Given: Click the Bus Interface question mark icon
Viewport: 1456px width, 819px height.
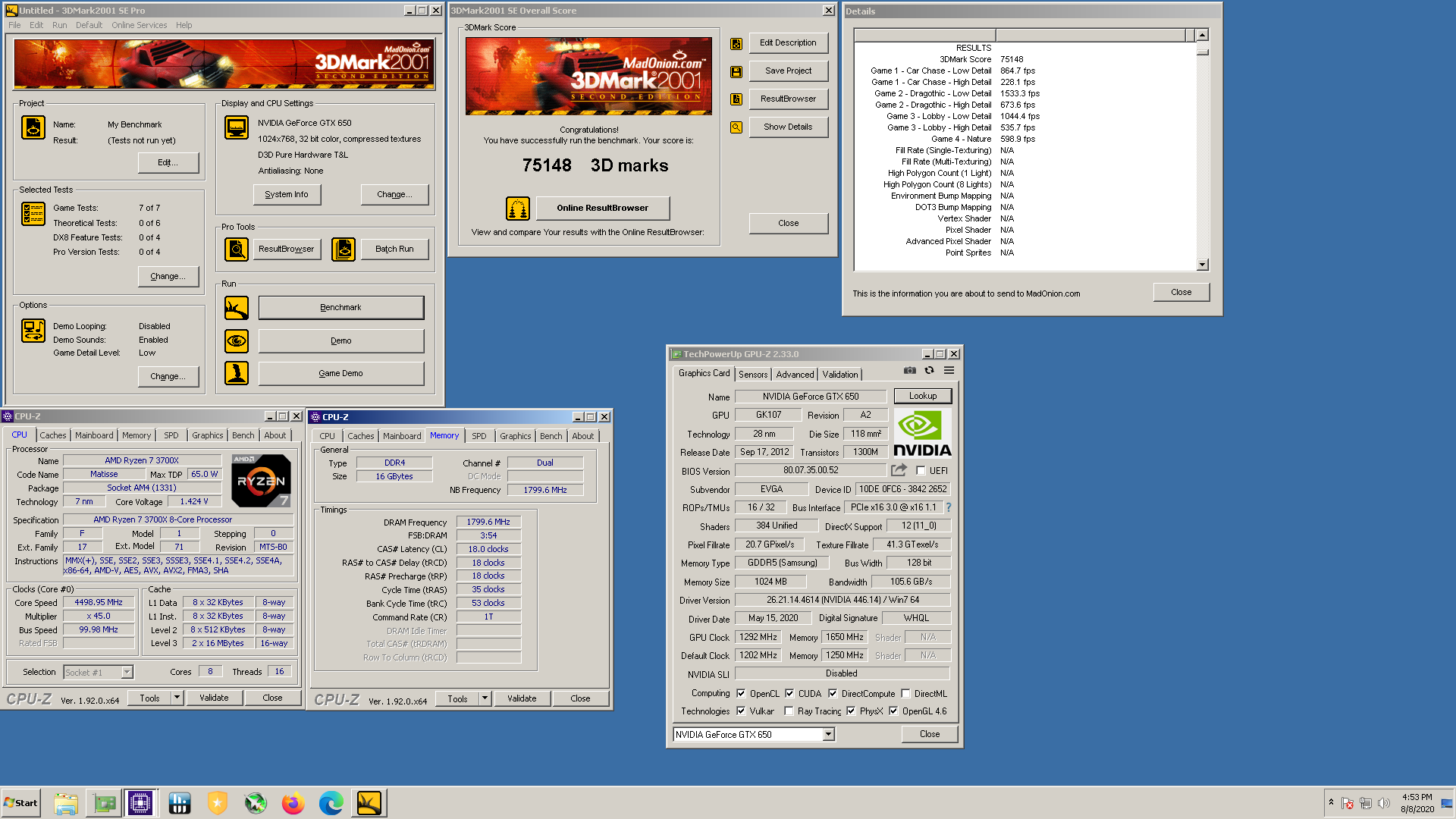Looking at the screenshot, I should click(x=948, y=507).
